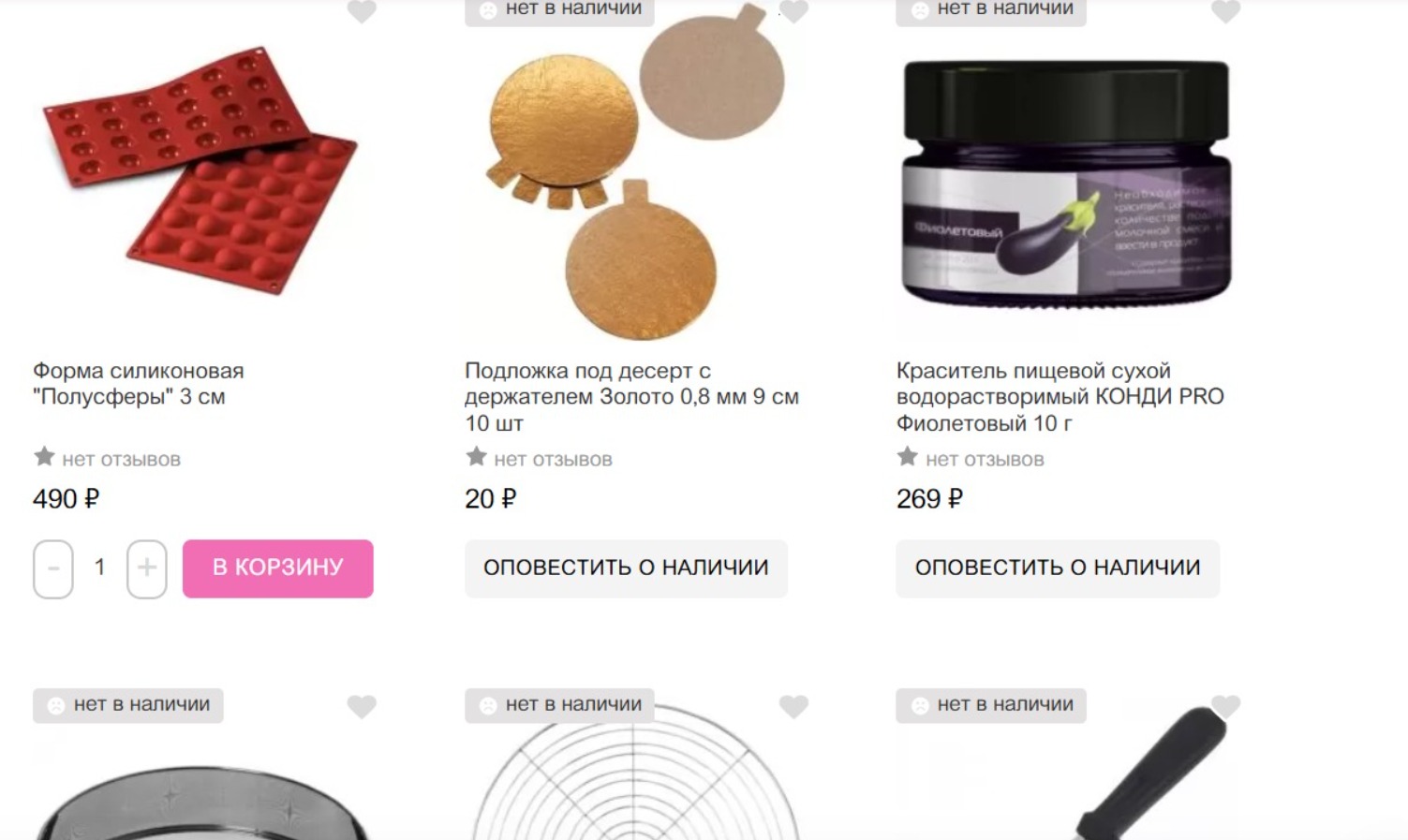The height and width of the screenshot is (840, 1408).
Task: Favorite the gold dessert base heart icon
Action: click(x=793, y=10)
